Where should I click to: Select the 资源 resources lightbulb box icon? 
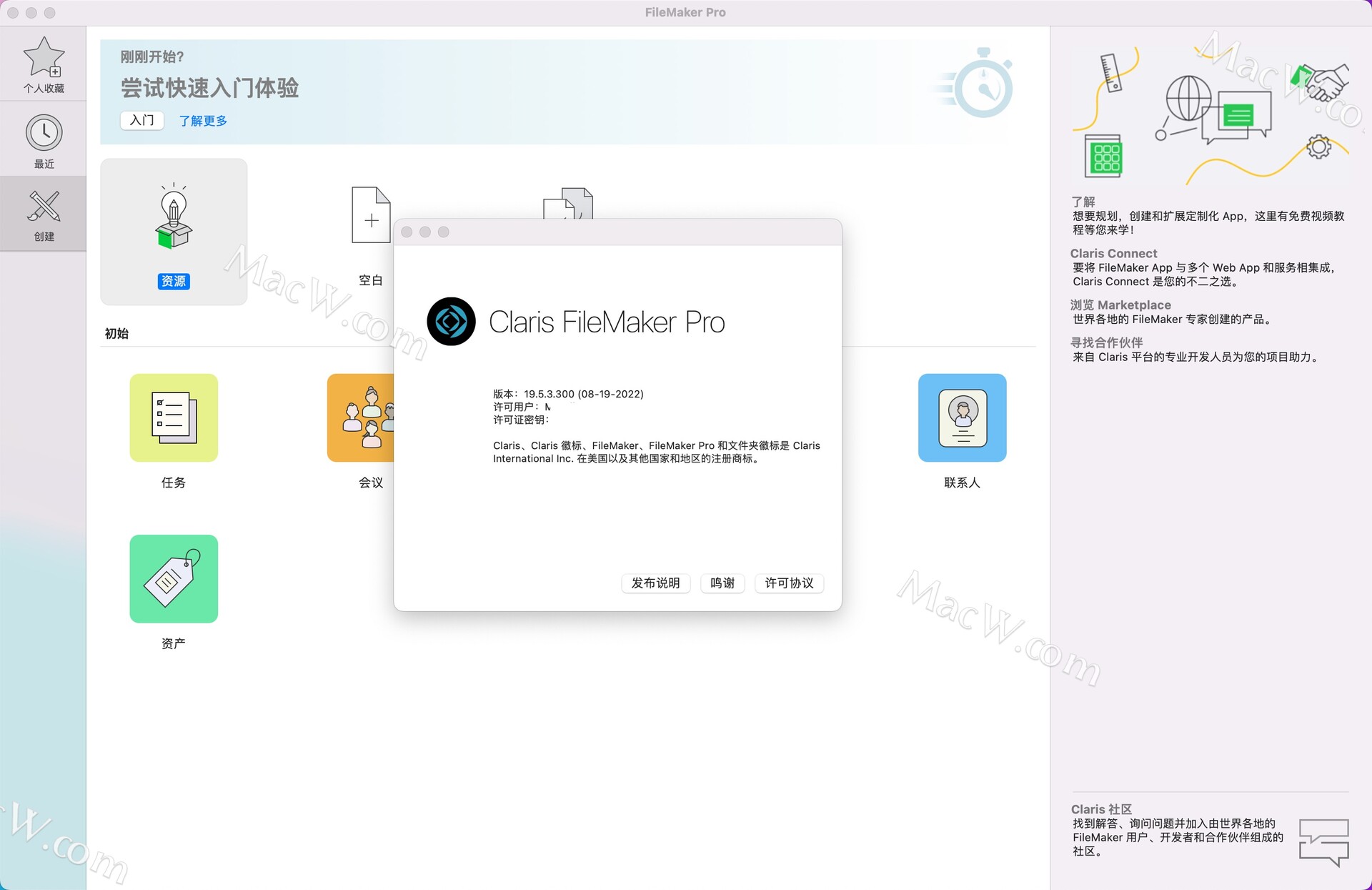[174, 217]
